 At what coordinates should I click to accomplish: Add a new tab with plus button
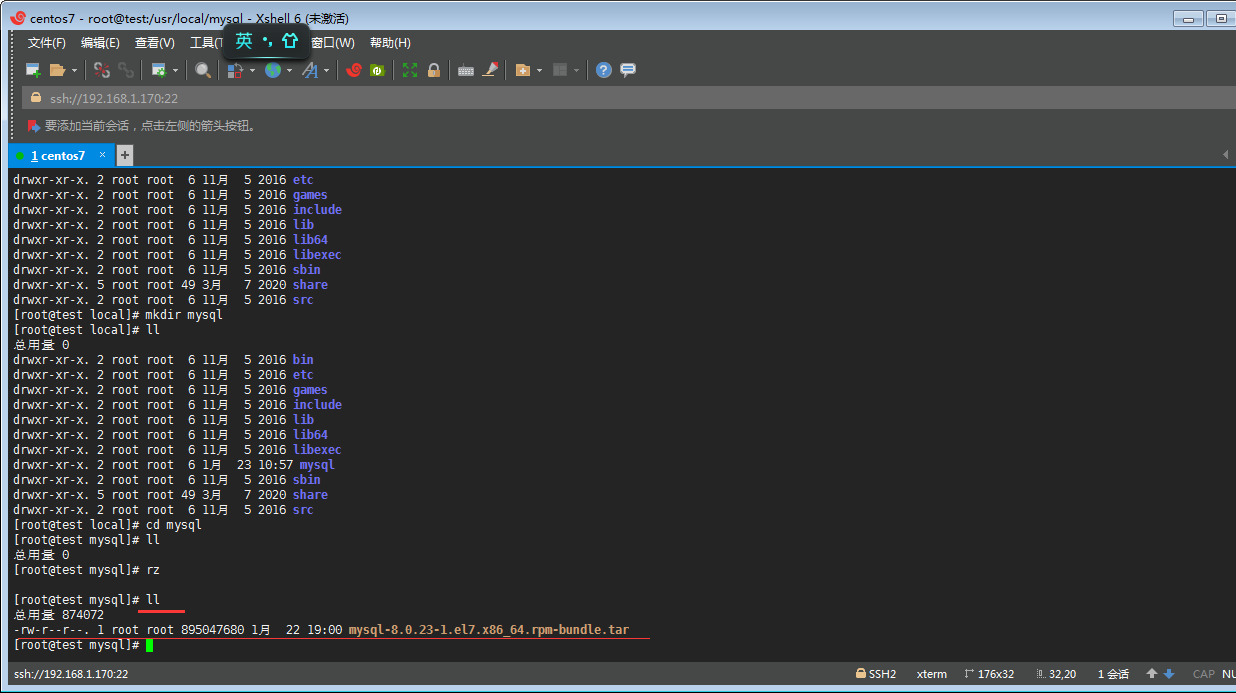pyautogui.click(x=125, y=155)
